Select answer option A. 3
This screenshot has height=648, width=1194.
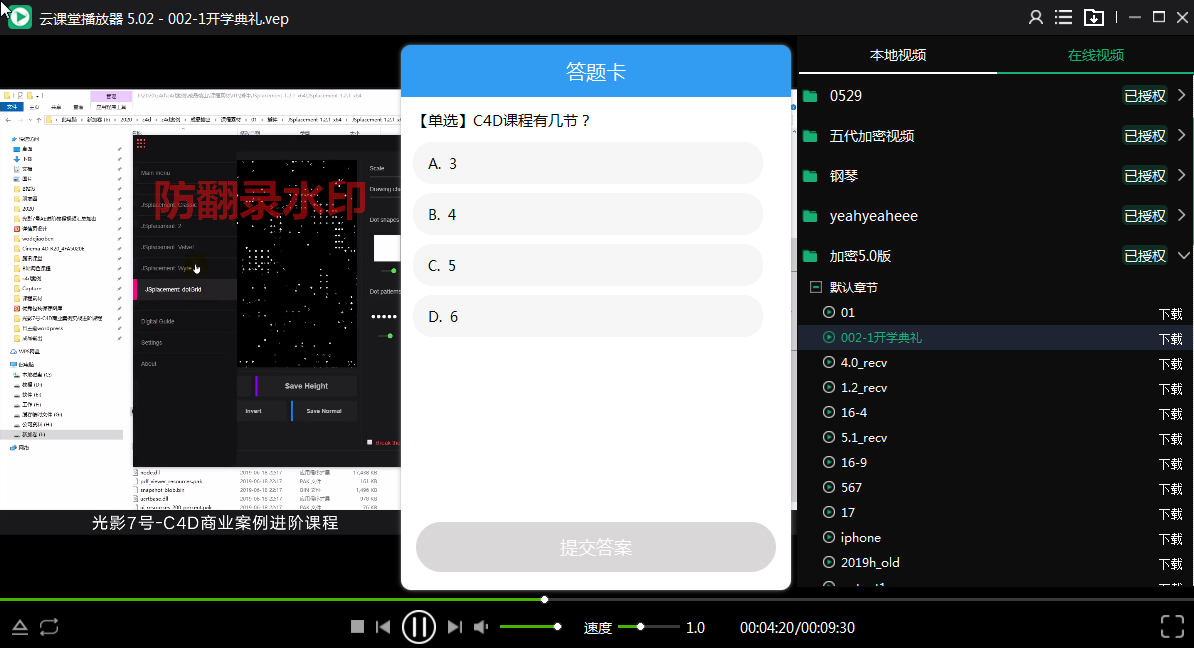[587, 163]
